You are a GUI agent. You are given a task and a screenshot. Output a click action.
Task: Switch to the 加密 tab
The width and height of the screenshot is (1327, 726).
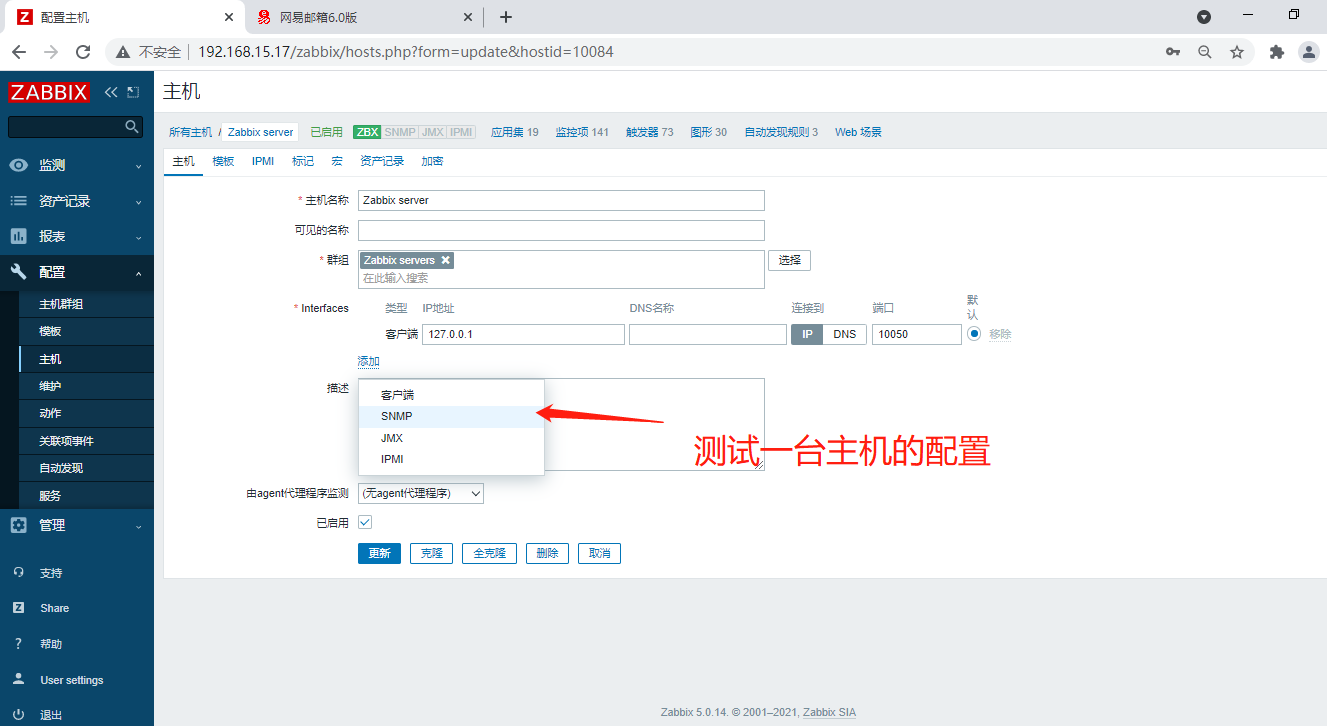[x=432, y=161]
